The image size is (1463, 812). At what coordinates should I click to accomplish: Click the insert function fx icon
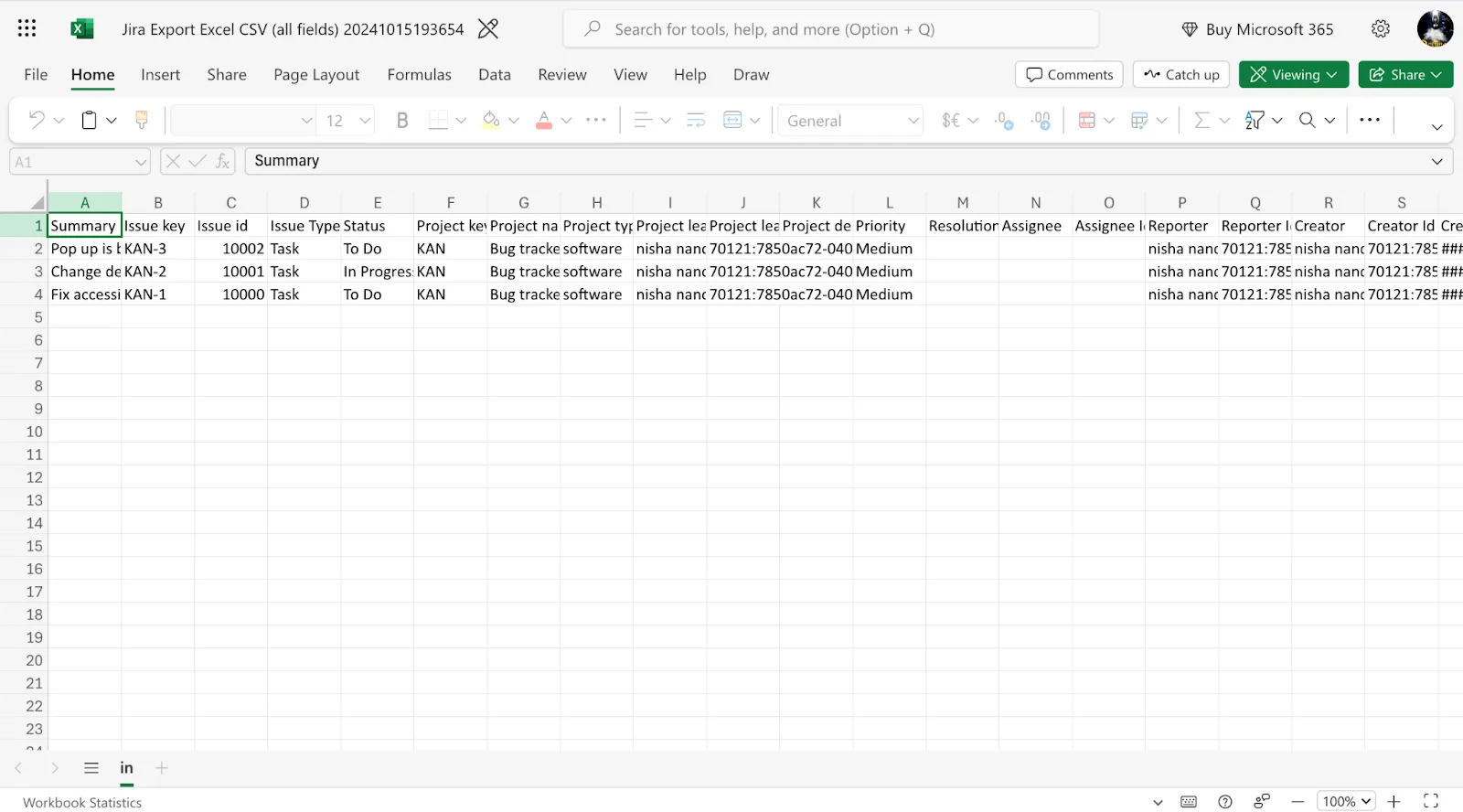click(x=222, y=161)
